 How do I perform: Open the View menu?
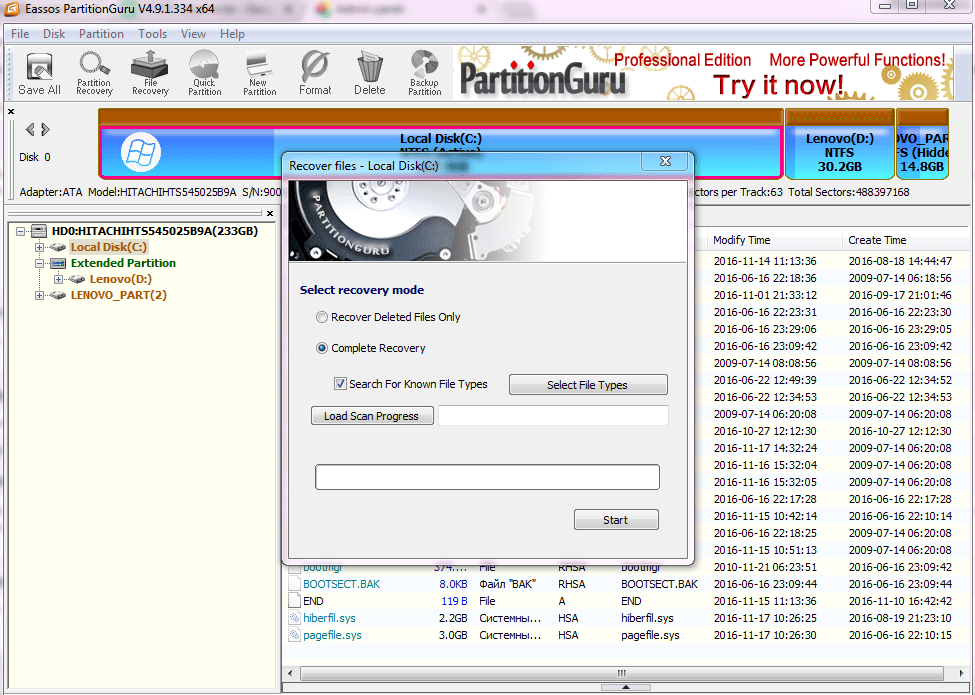pyautogui.click(x=193, y=34)
